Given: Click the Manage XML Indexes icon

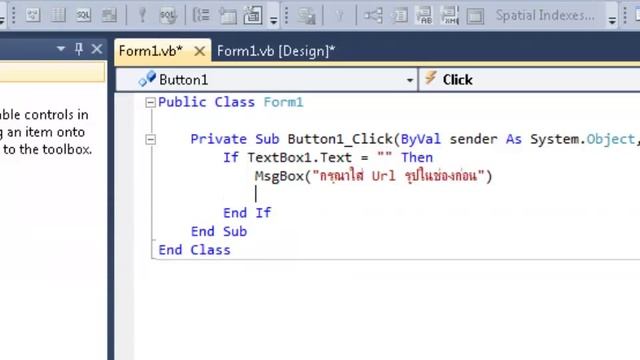Looking at the screenshot, I should coord(450,16).
